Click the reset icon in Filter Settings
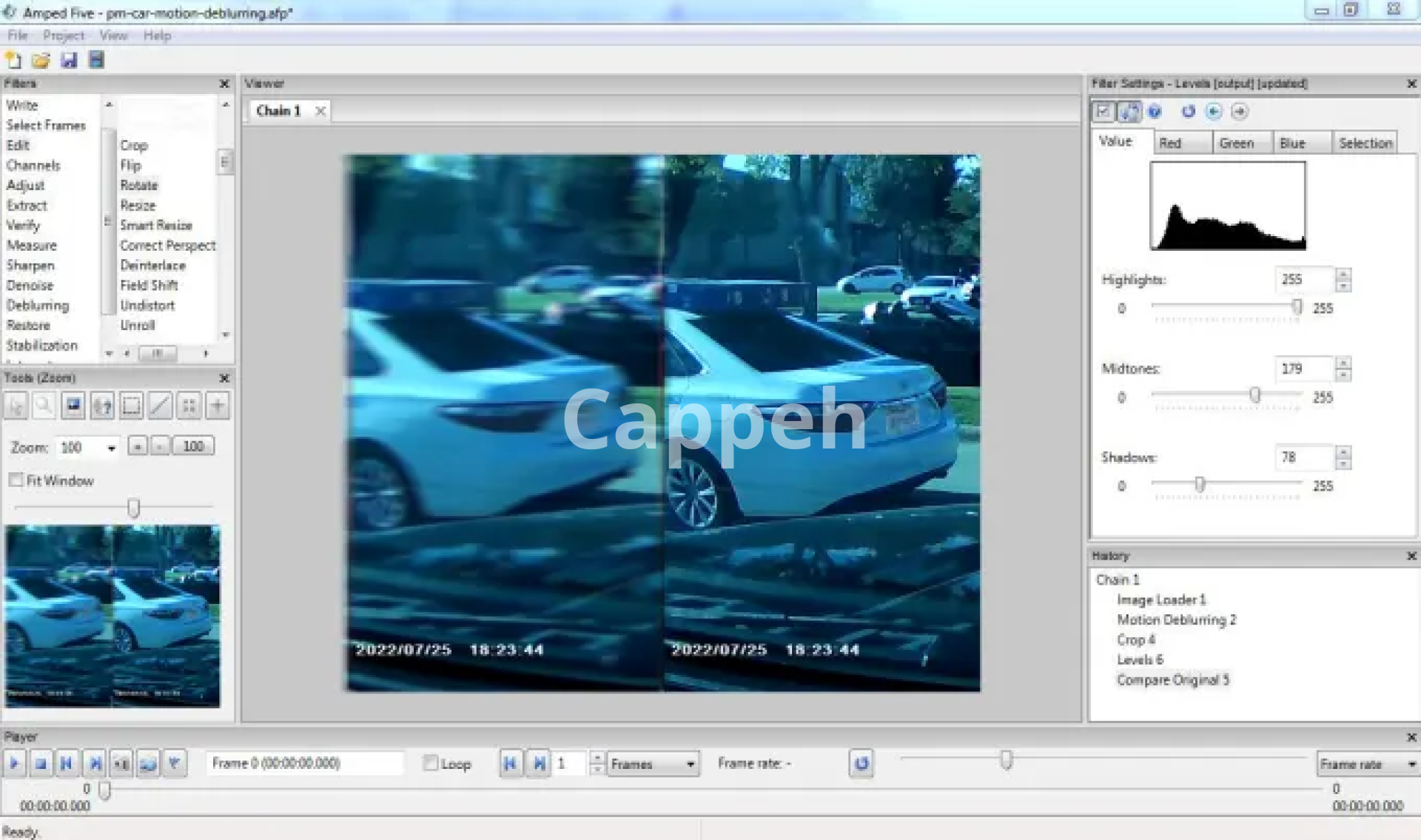The height and width of the screenshot is (840, 1421). [x=1188, y=112]
